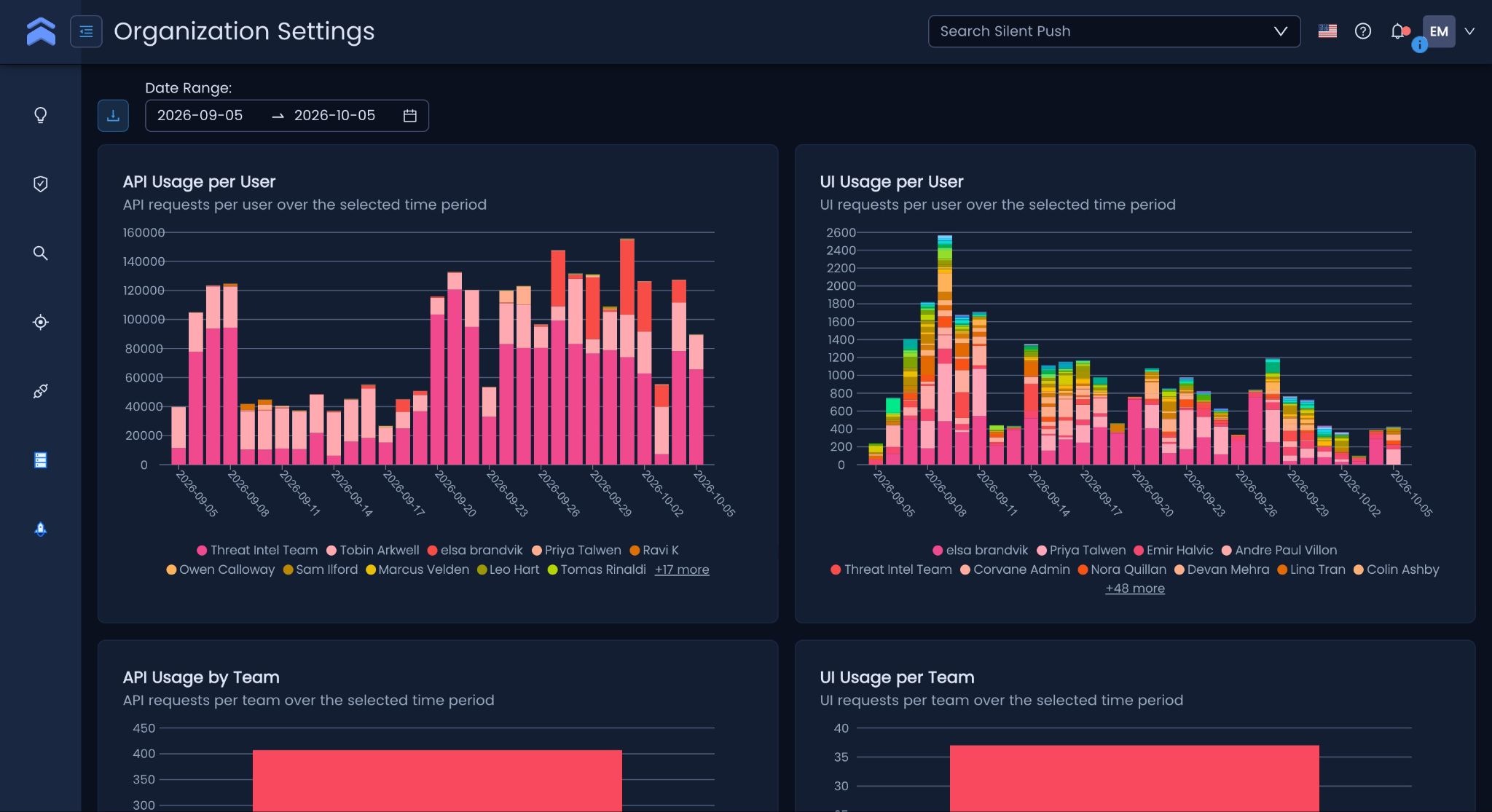Click the EM user avatar
Image resolution: width=1492 pixels, height=812 pixels.
(x=1439, y=31)
